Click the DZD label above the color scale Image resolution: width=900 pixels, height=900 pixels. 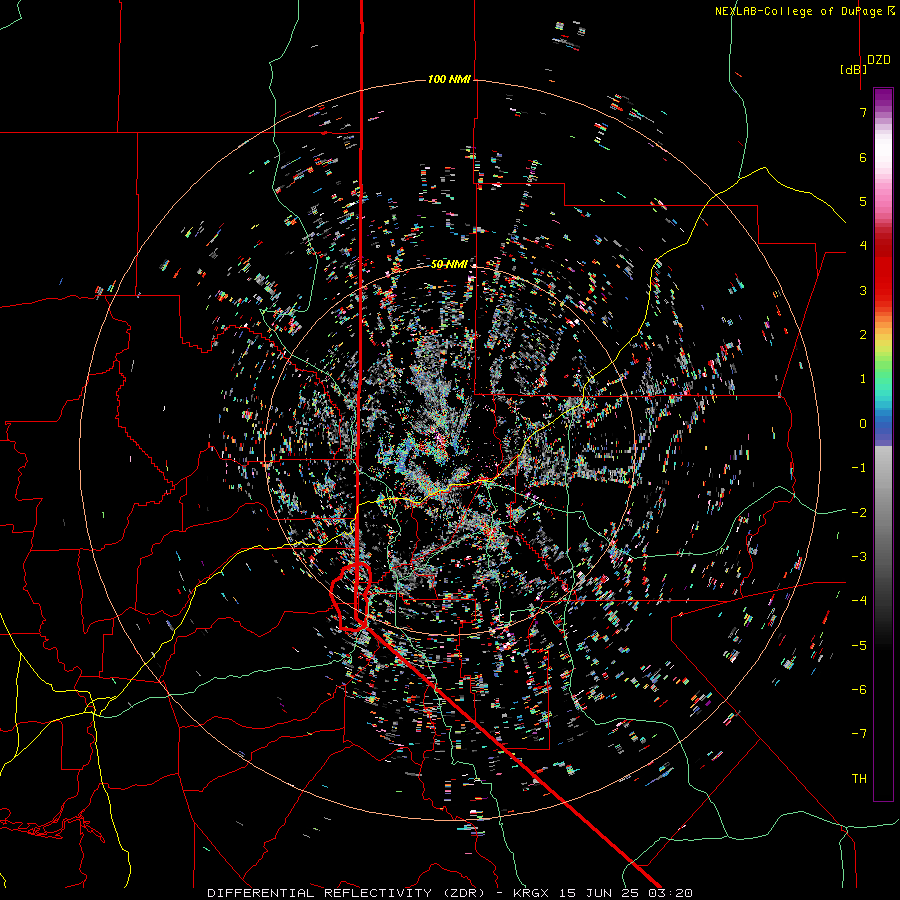(879, 60)
